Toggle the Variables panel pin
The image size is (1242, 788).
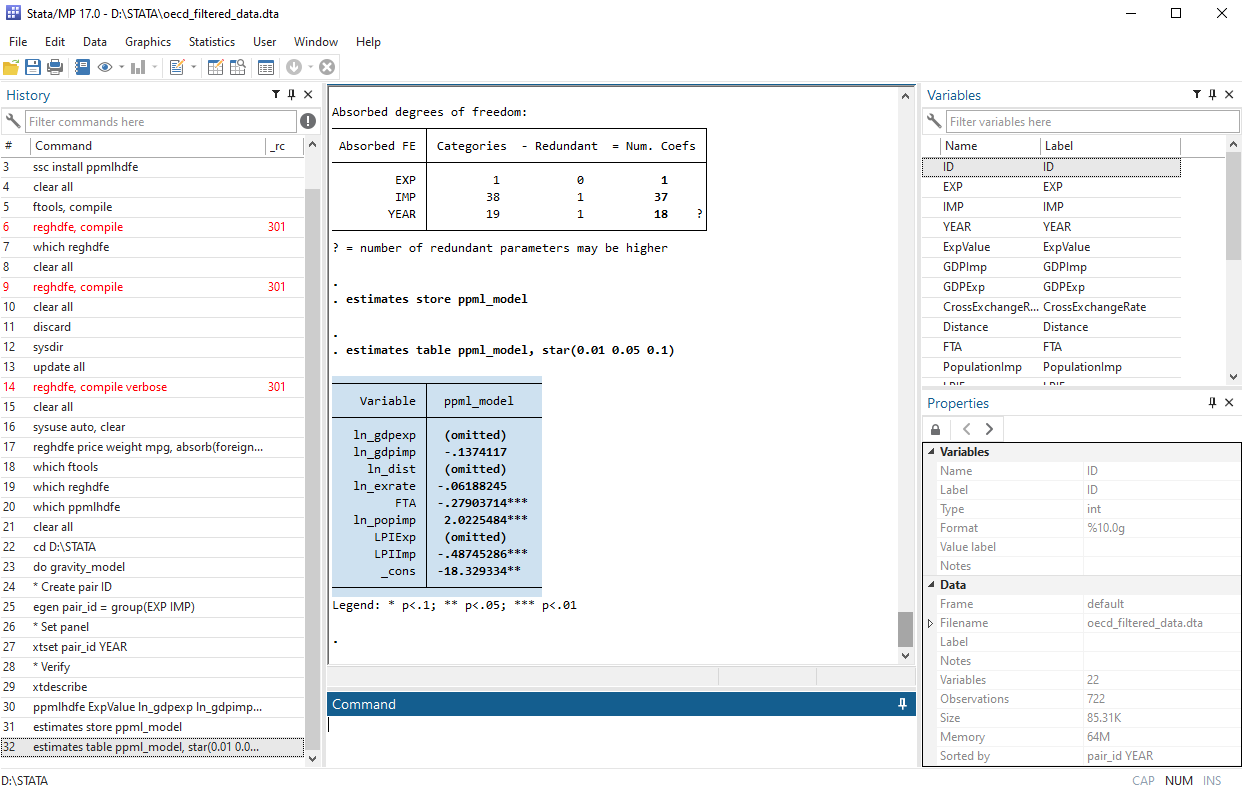coord(1212,95)
